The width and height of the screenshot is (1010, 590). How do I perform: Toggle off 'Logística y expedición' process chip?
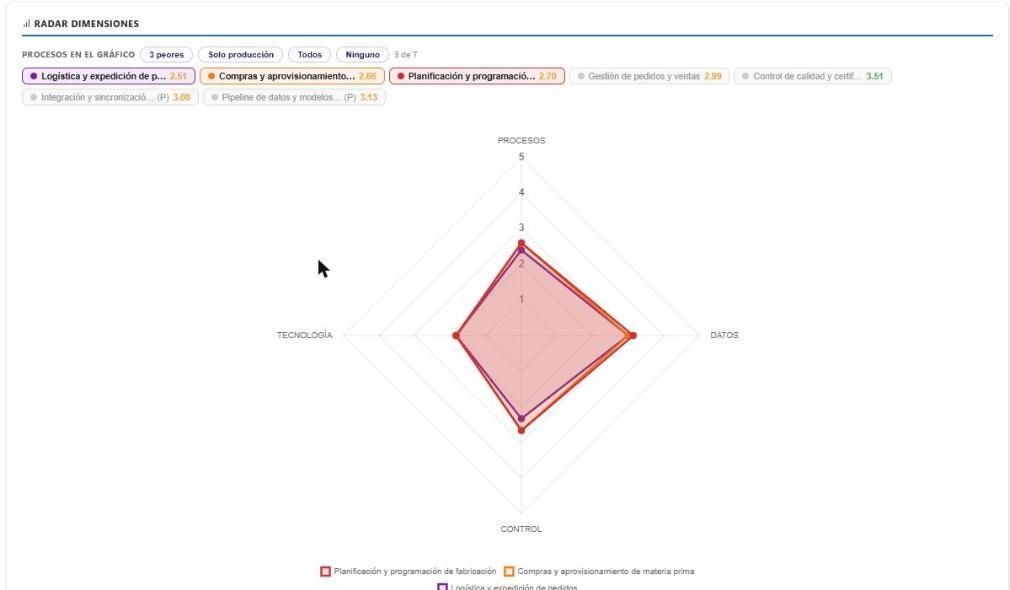pyautogui.click(x=109, y=76)
